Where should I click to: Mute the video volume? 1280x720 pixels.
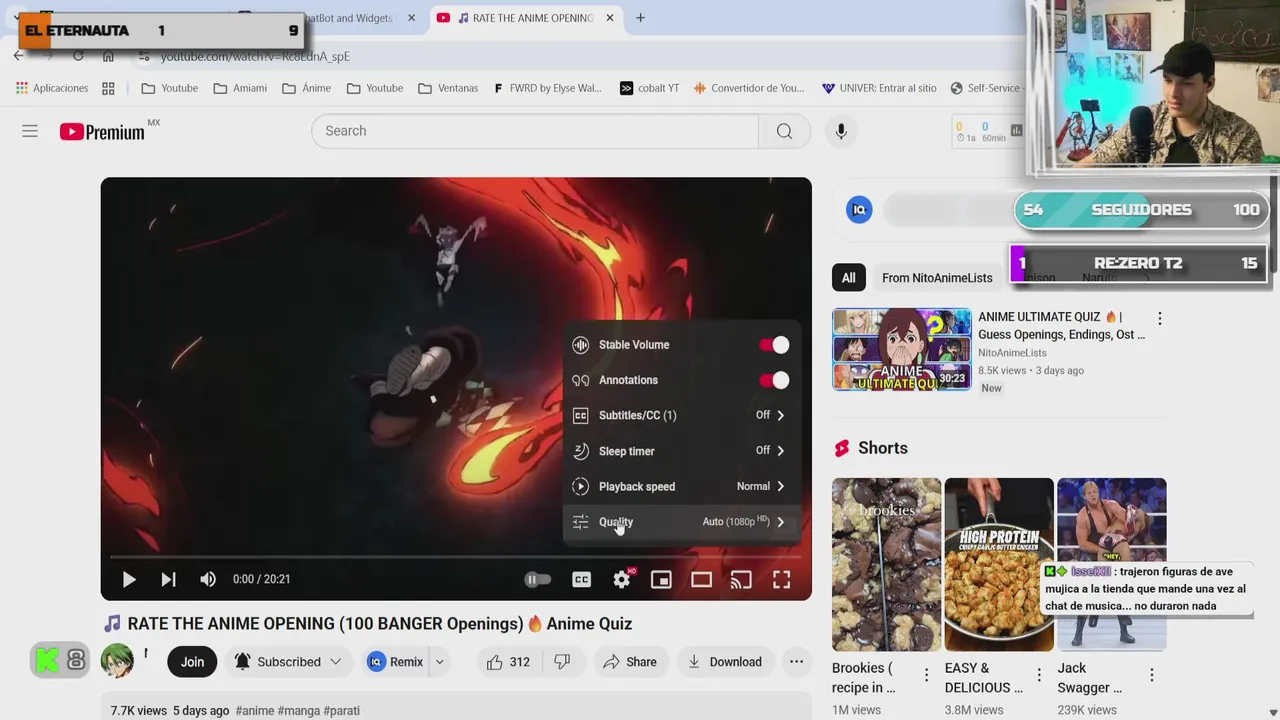click(x=208, y=579)
